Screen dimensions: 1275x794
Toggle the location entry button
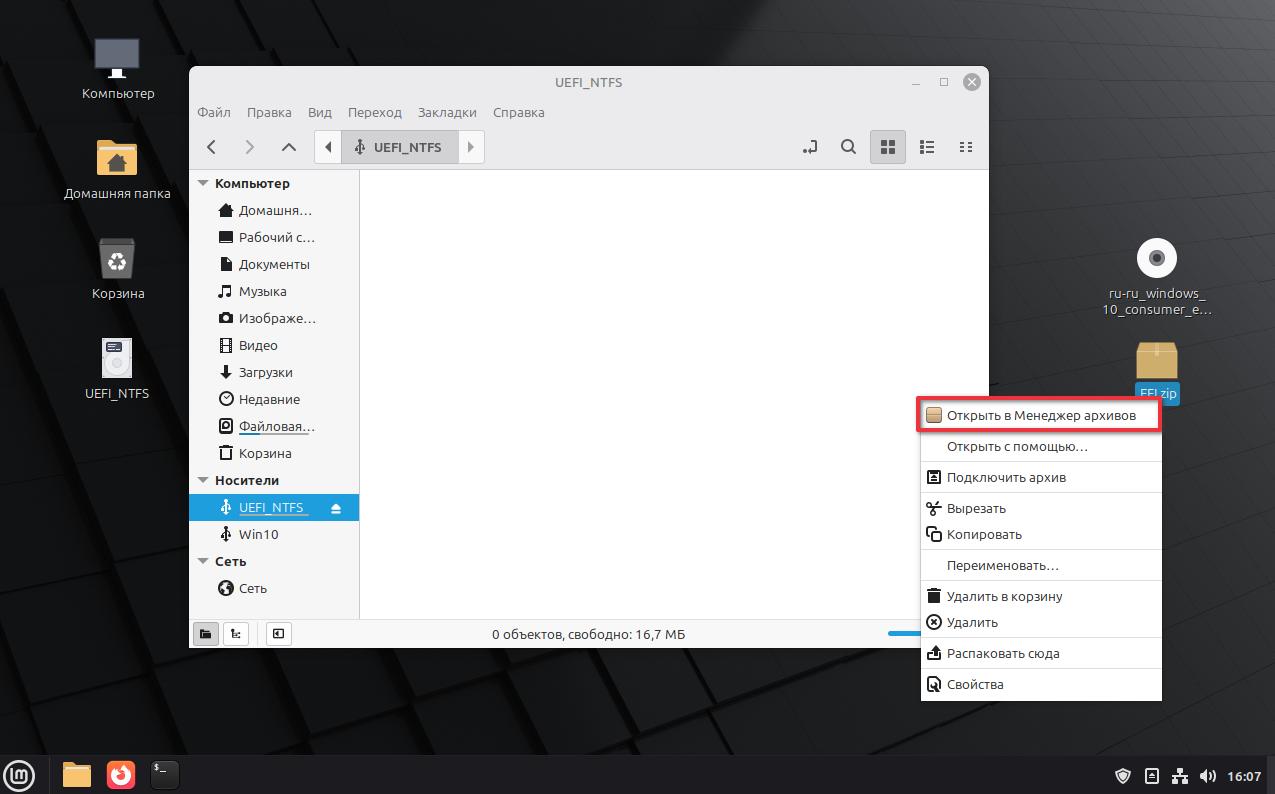tap(809, 147)
